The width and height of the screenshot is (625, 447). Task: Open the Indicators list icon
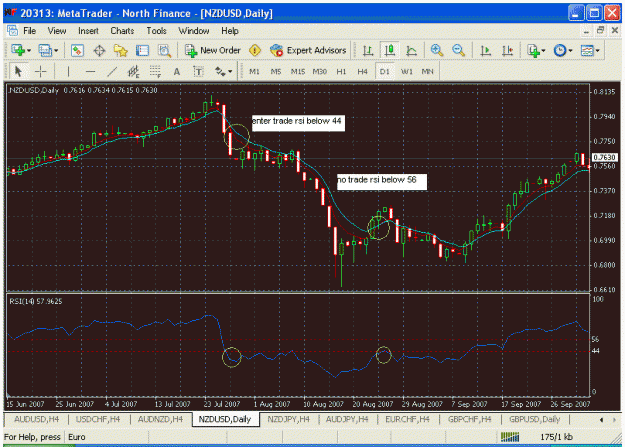pos(533,51)
